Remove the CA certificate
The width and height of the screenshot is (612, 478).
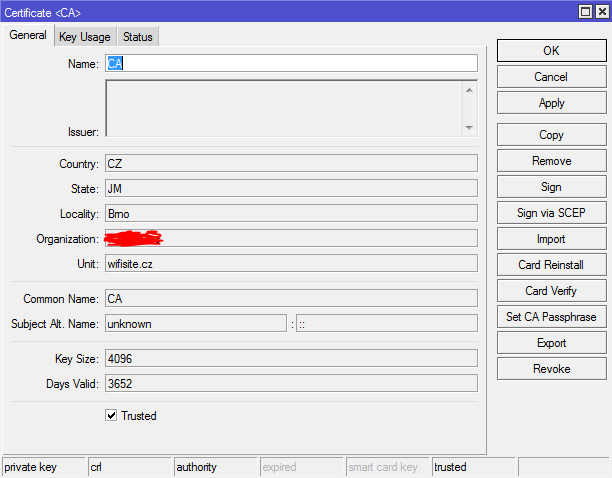pos(551,161)
